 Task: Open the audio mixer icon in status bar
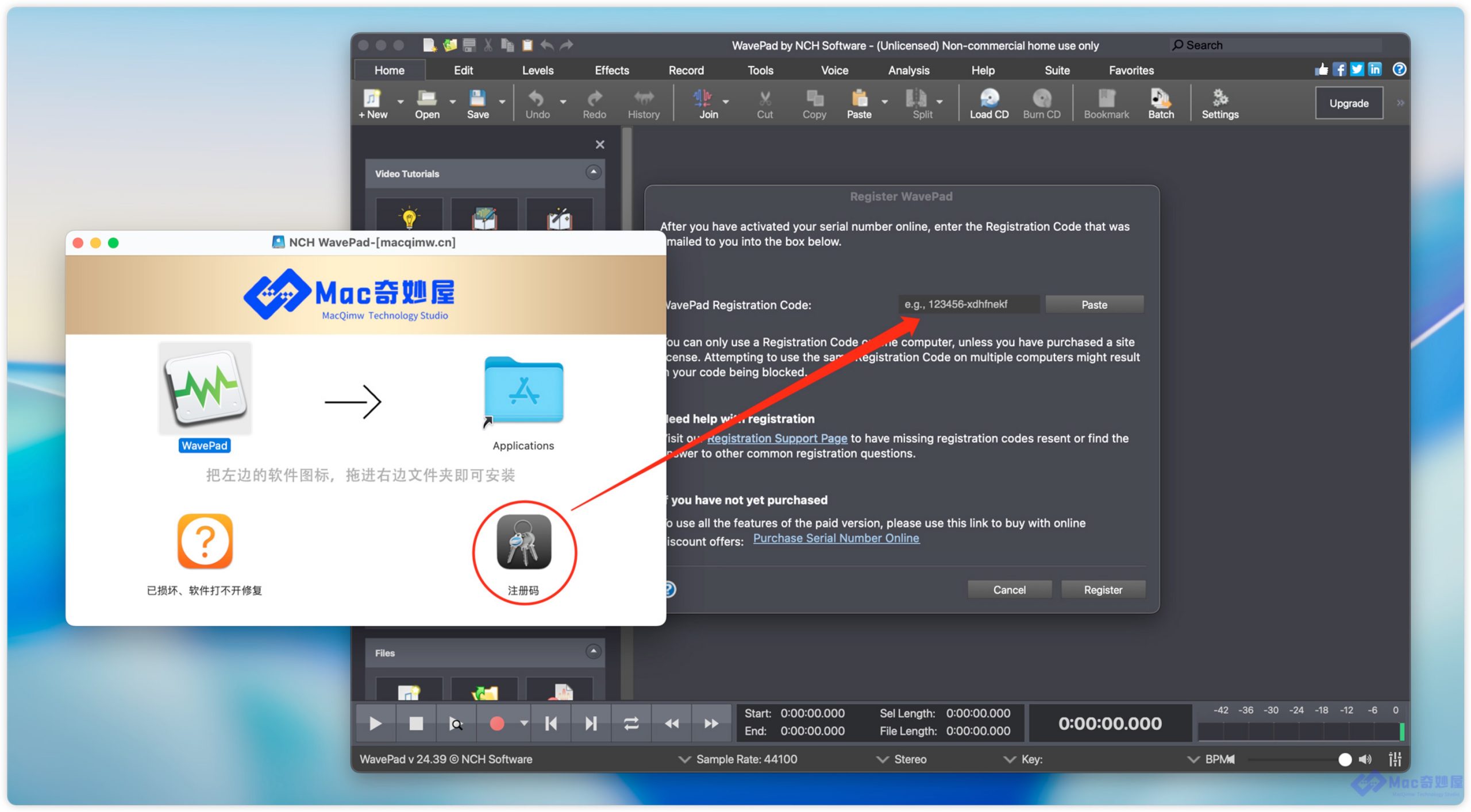[x=1395, y=759]
